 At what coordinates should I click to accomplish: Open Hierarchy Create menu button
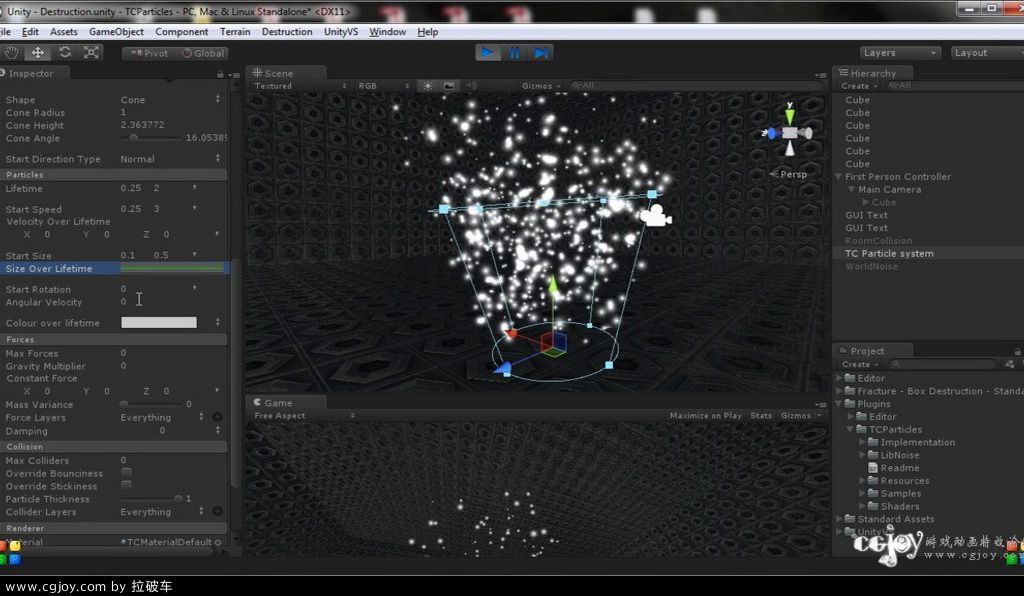(x=859, y=86)
